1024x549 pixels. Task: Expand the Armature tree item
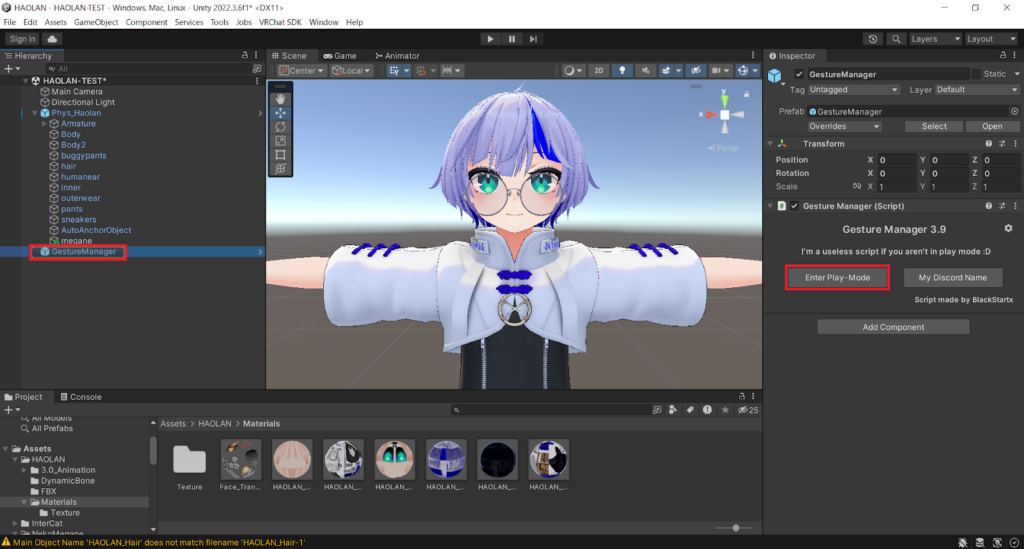44,123
